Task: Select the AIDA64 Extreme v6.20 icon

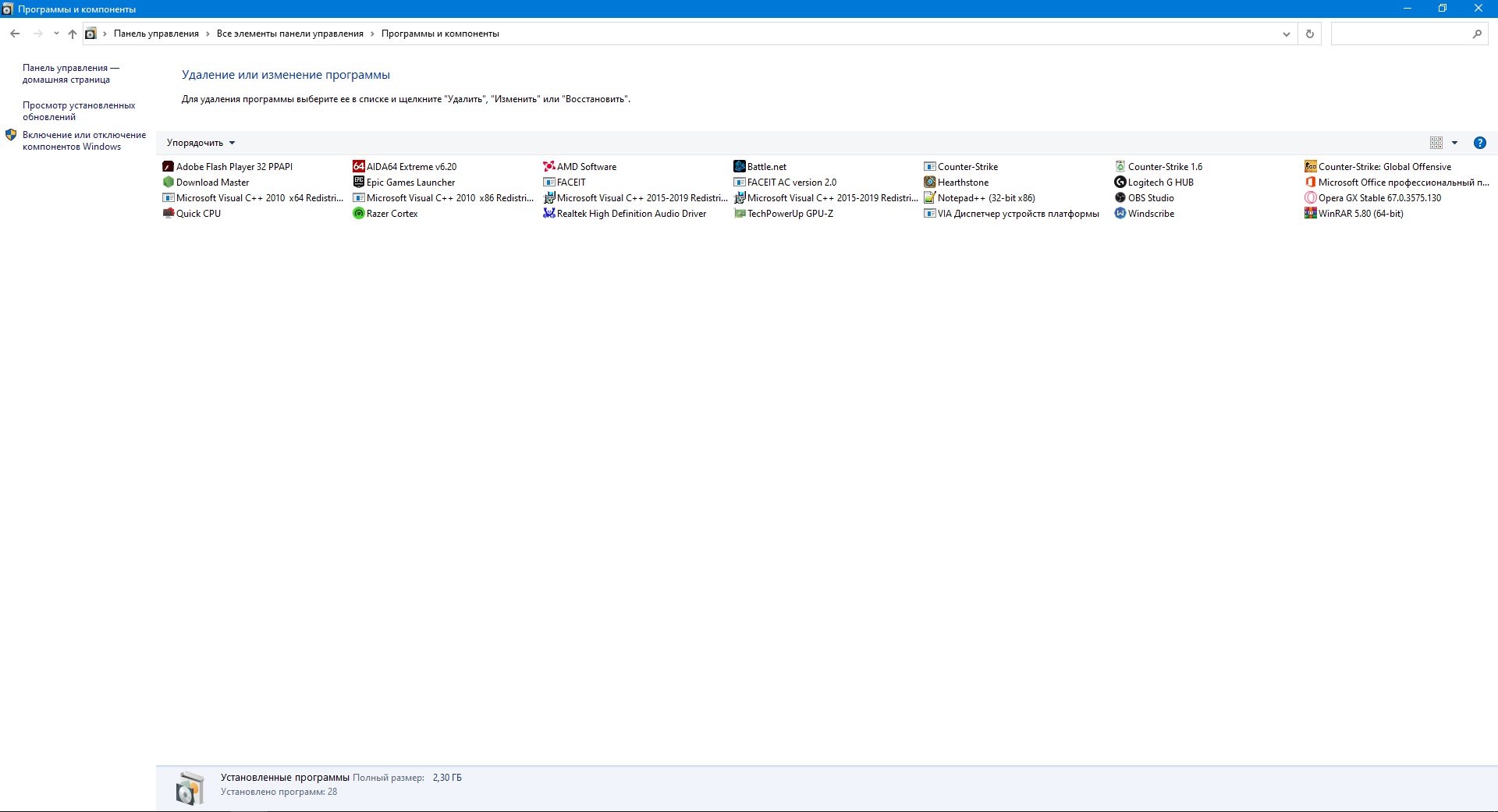Action: point(358,166)
